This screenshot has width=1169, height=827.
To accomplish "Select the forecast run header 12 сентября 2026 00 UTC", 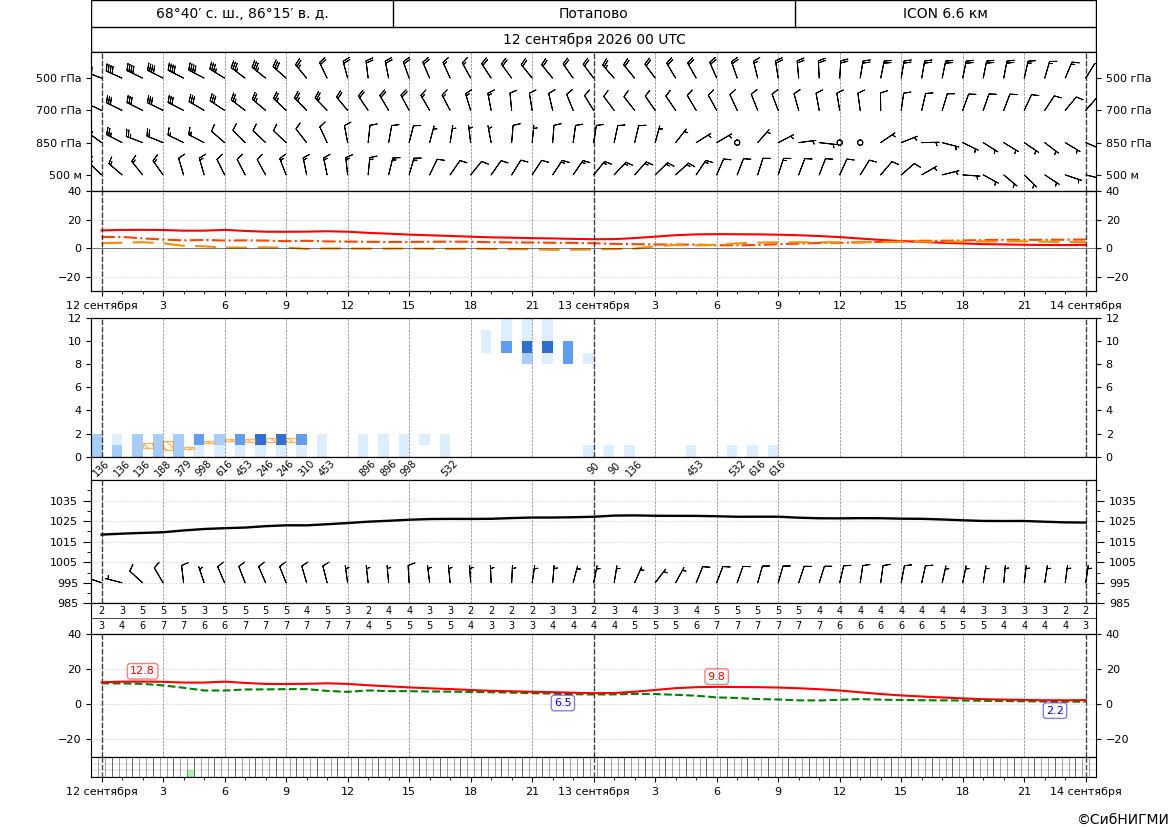I will tap(593, 40).
